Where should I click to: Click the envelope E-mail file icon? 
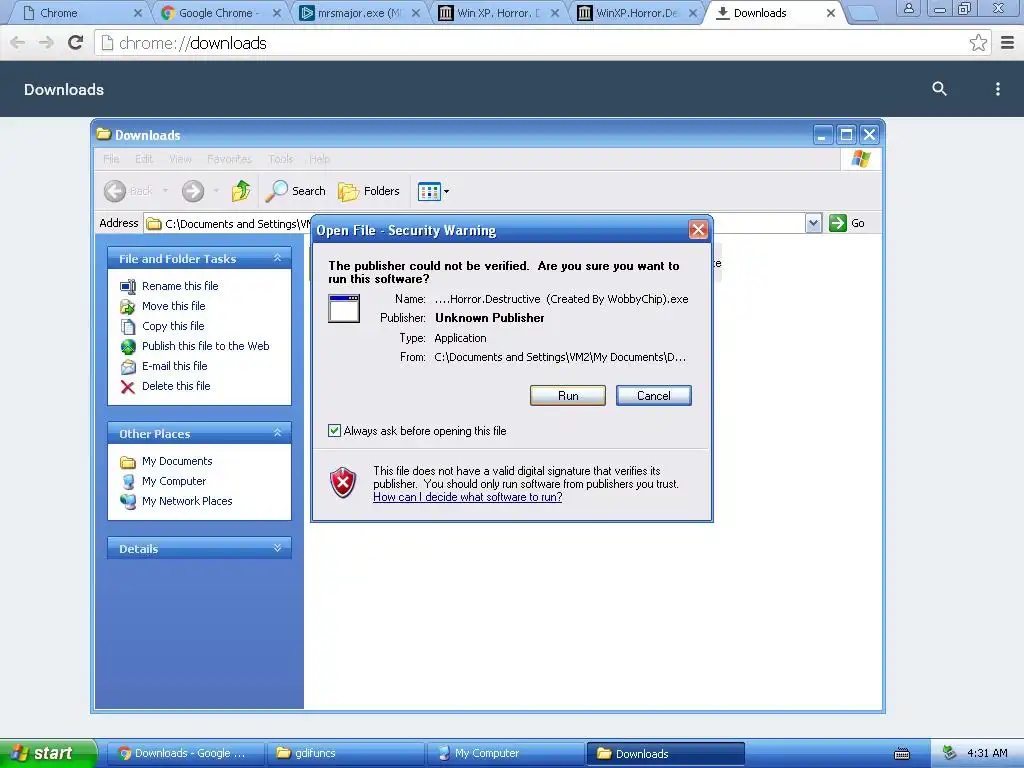click(128, 367)
